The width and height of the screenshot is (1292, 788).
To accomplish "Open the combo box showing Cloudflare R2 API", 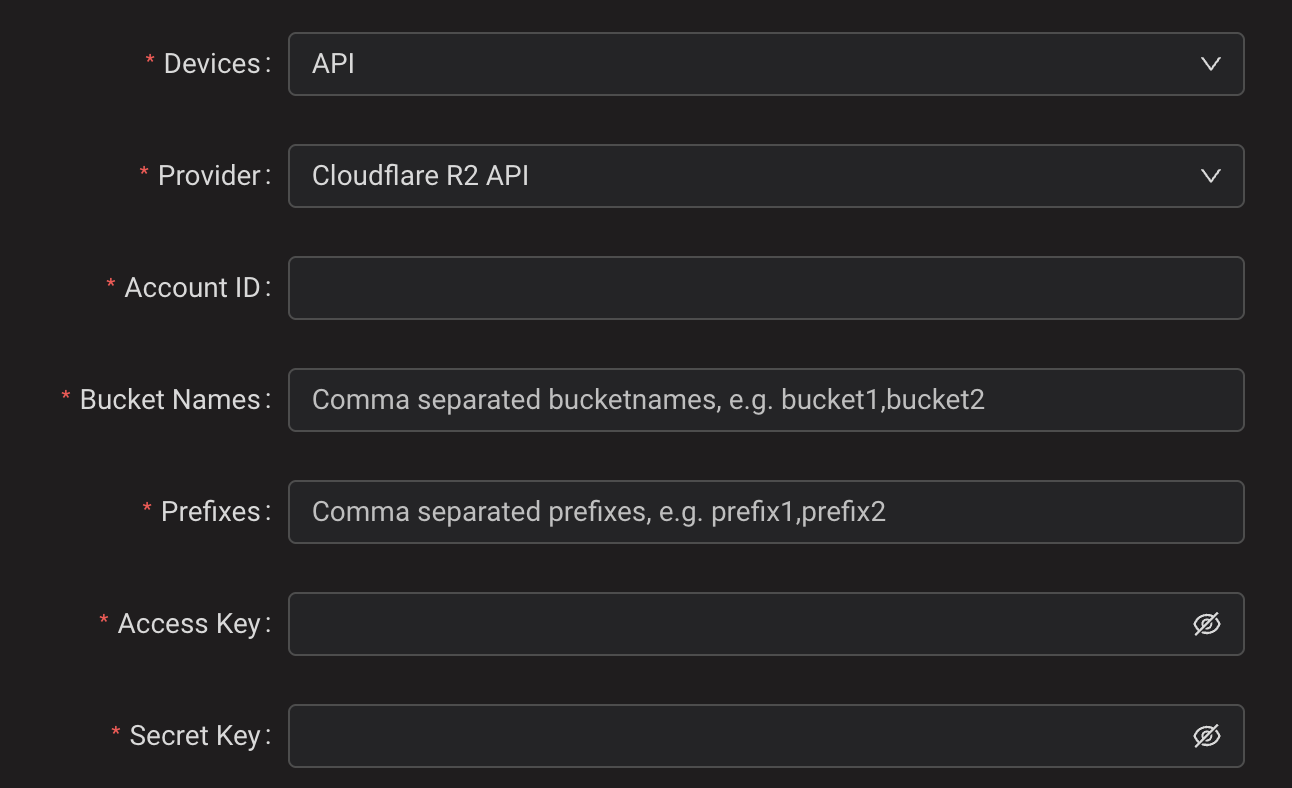I will (740, 176).
